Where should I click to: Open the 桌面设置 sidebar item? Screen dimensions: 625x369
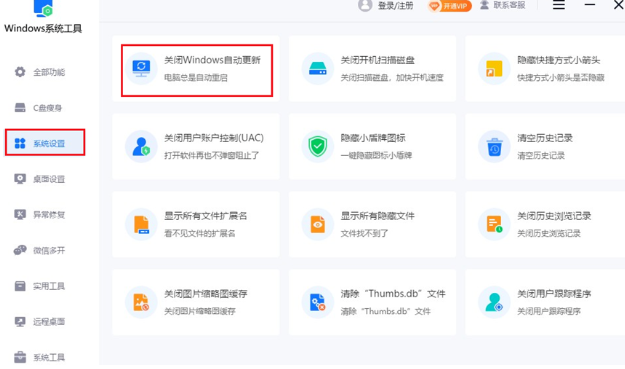point(39,179)
